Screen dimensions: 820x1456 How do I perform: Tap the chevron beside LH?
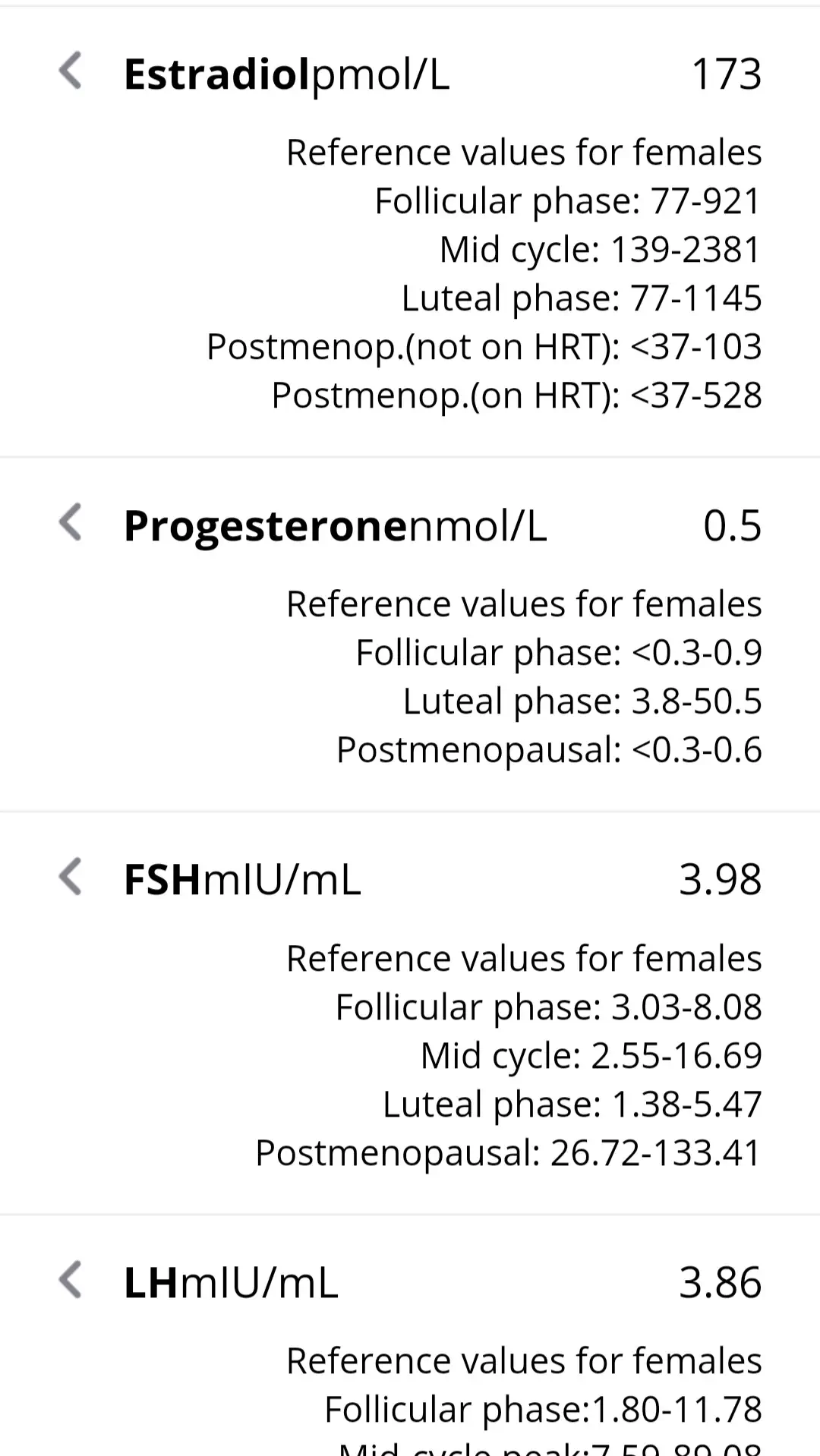coord(71,1280)
